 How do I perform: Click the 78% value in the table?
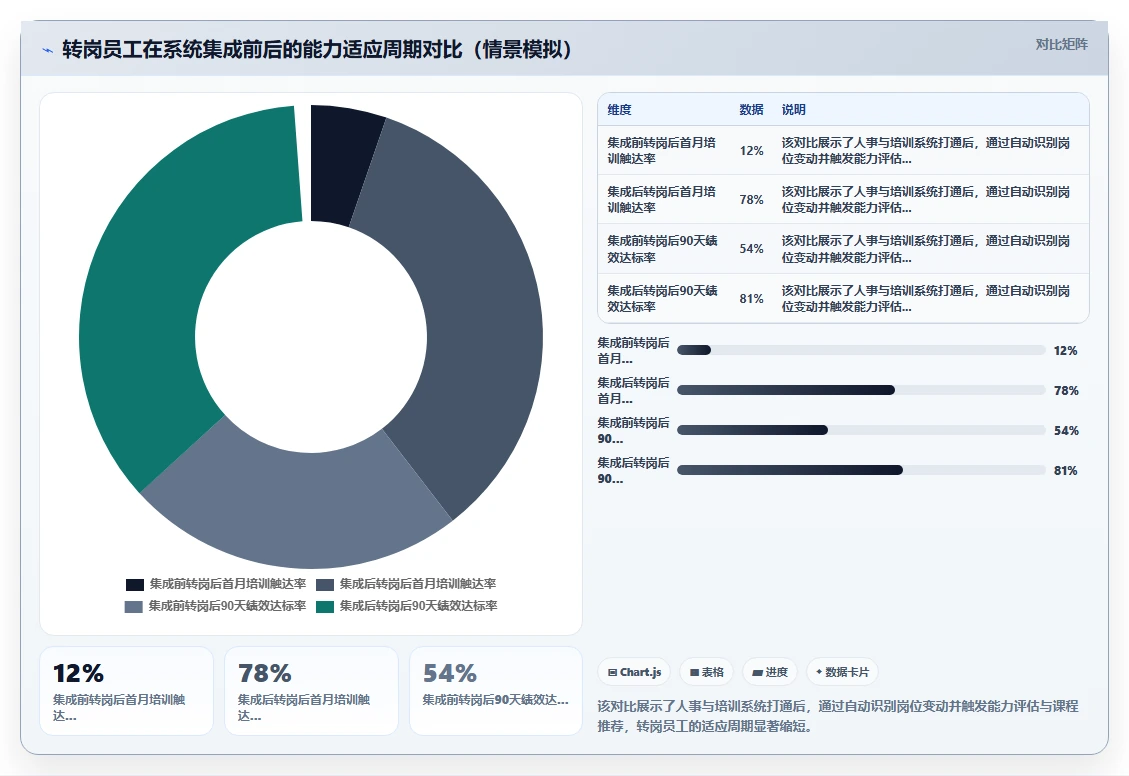[752, 199]
